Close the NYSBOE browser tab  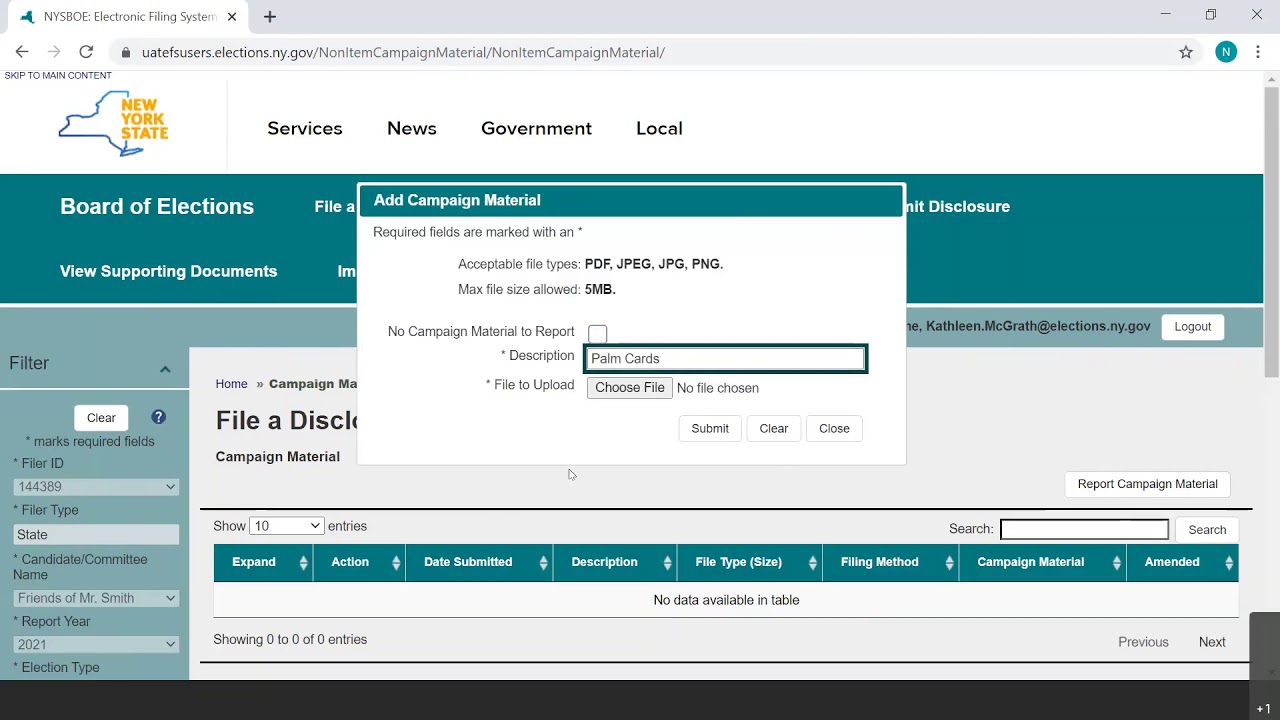click(x=232, y=16)
